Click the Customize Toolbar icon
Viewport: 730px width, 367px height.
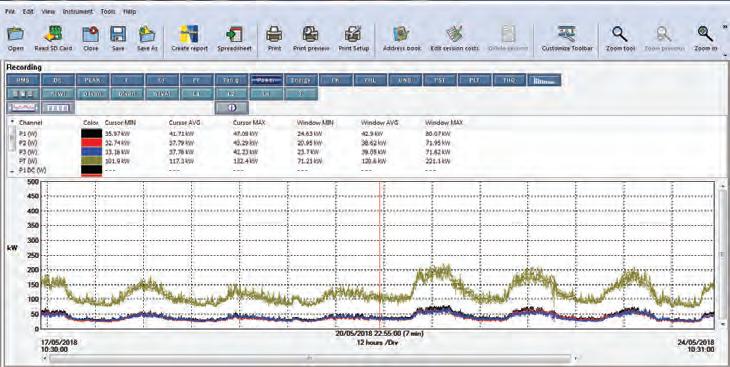(567, 35)
